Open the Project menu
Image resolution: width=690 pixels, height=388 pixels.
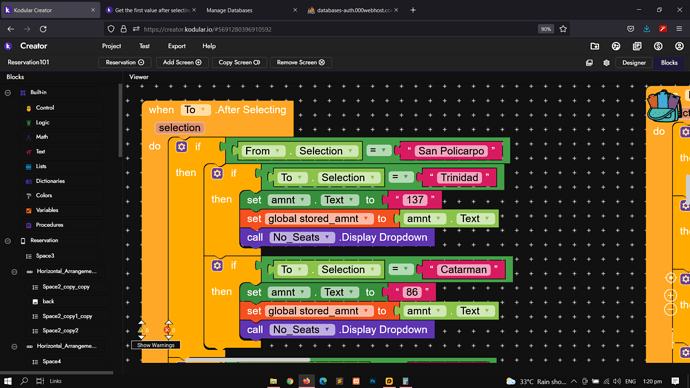click(111, 46)
